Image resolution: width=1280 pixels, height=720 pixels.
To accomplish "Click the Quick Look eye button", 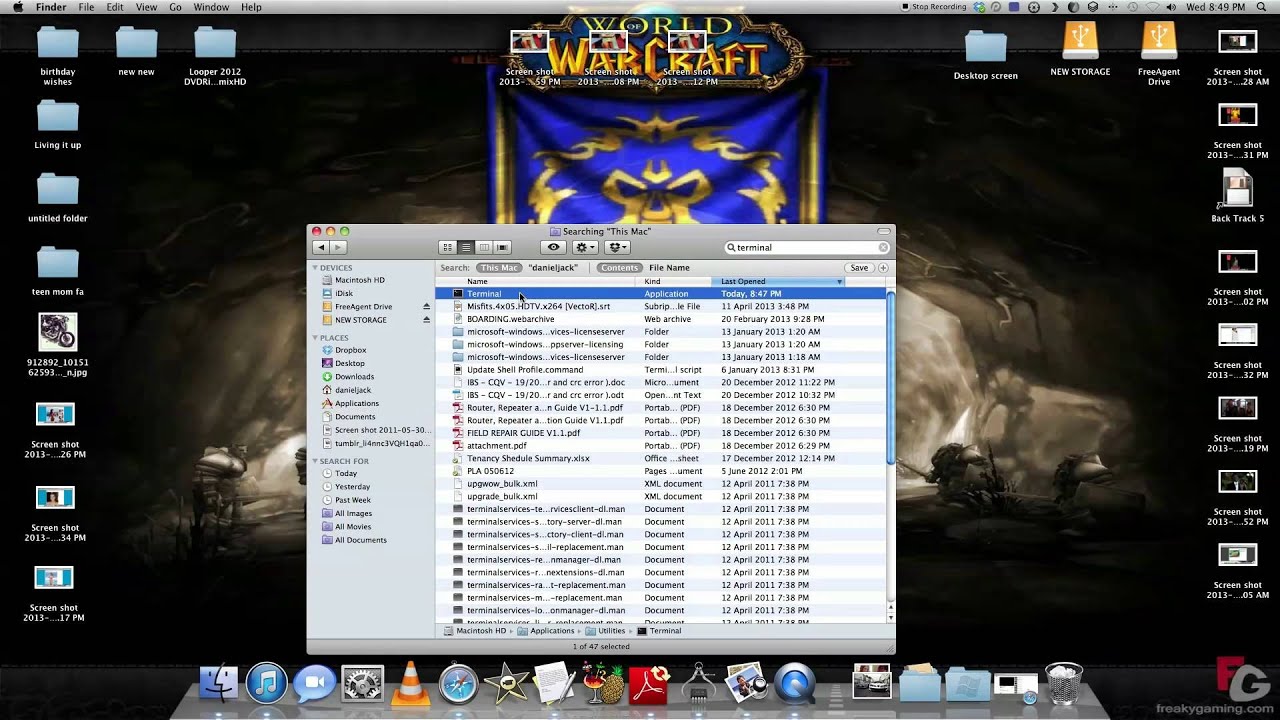I will click(x=553, y=247).
